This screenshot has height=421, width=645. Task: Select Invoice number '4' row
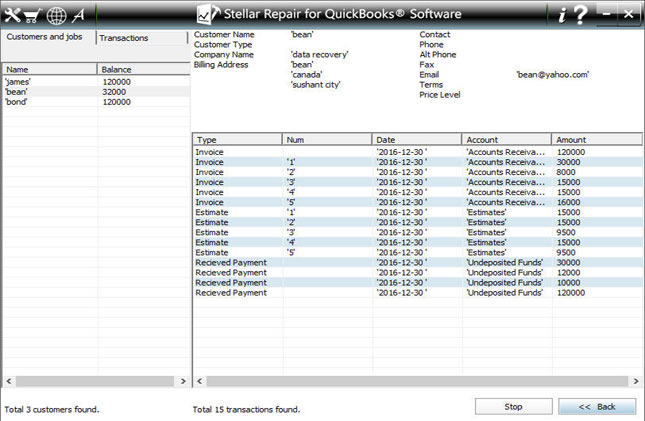point(417,192)
